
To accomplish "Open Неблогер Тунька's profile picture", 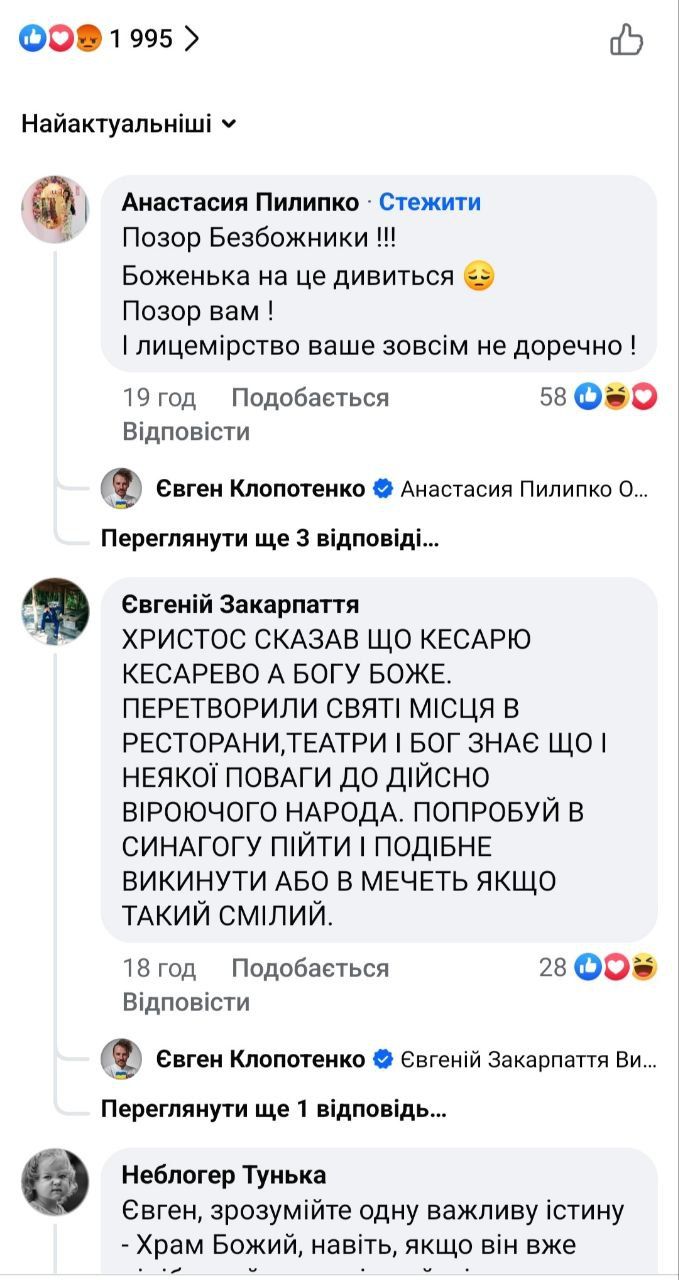I will coord(55,1181).
